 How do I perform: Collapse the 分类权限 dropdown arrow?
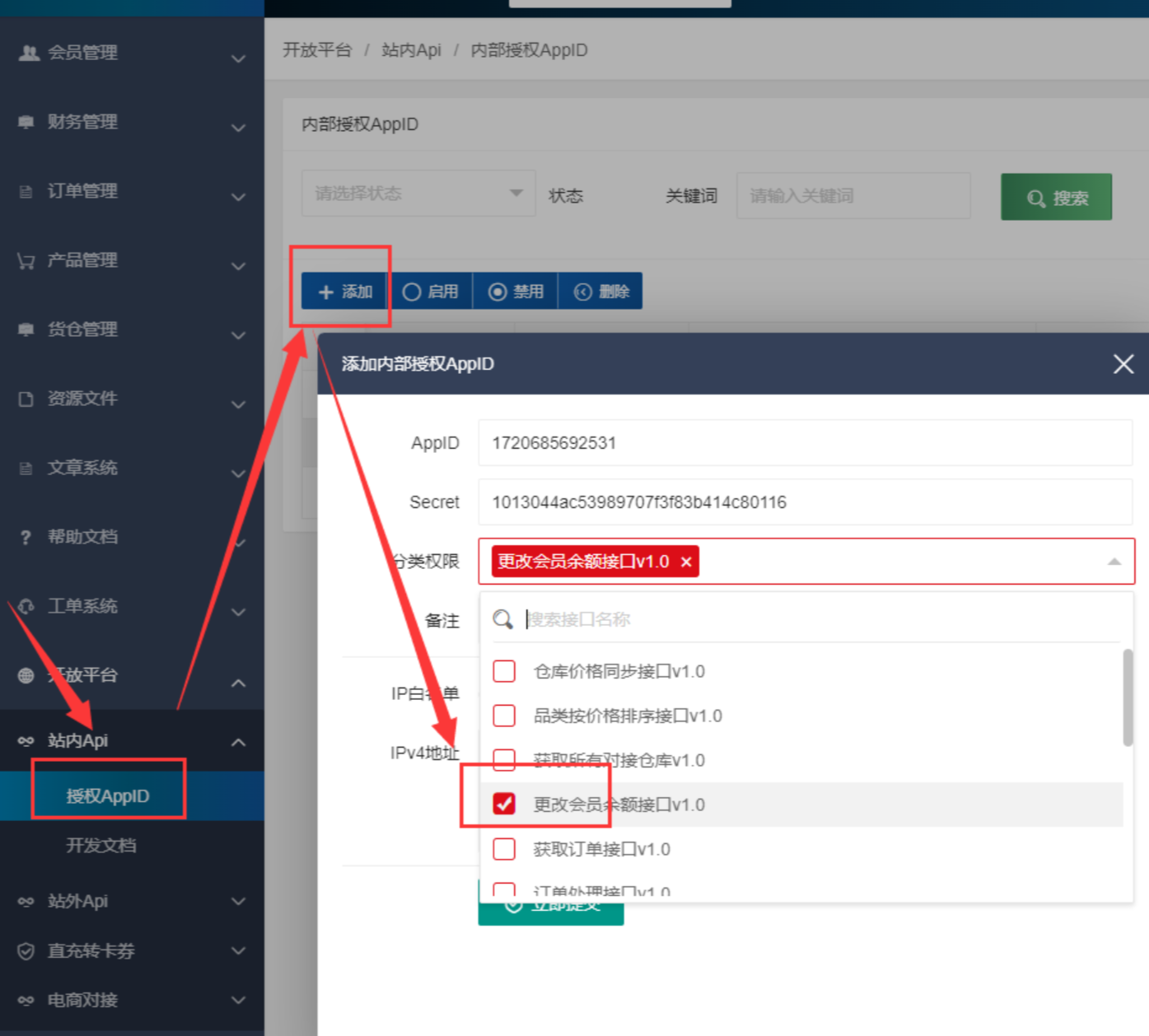(1114, 562)
